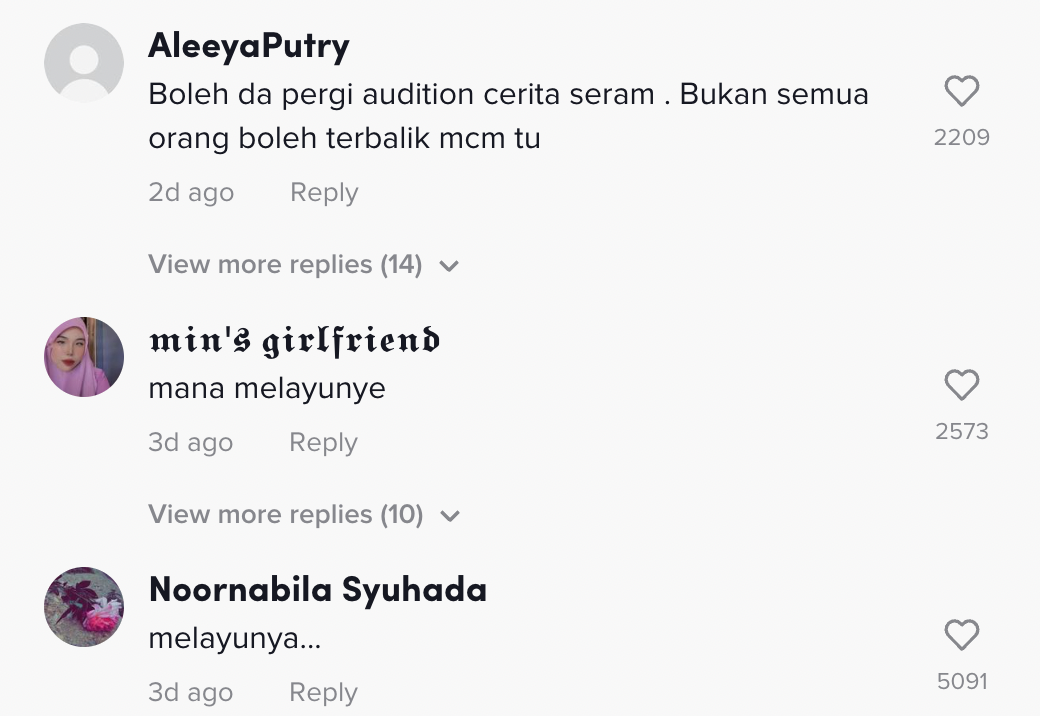Visit the AleeyaPutry username link
The height and width of the screenshot is (716, 1040).
point(249,46)
